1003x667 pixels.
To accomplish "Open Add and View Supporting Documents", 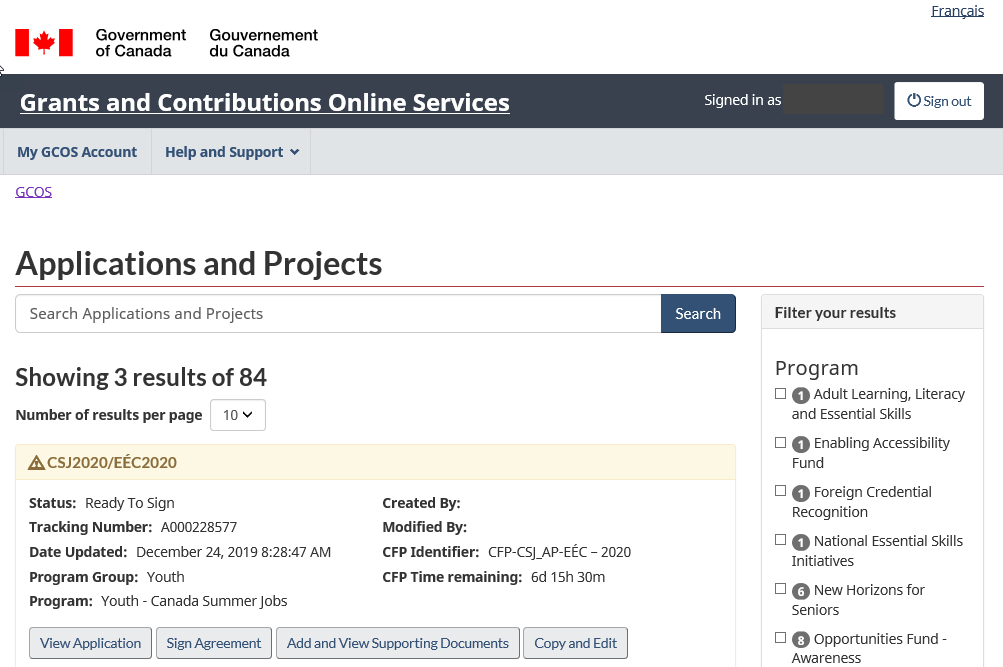I will [397, 643].
